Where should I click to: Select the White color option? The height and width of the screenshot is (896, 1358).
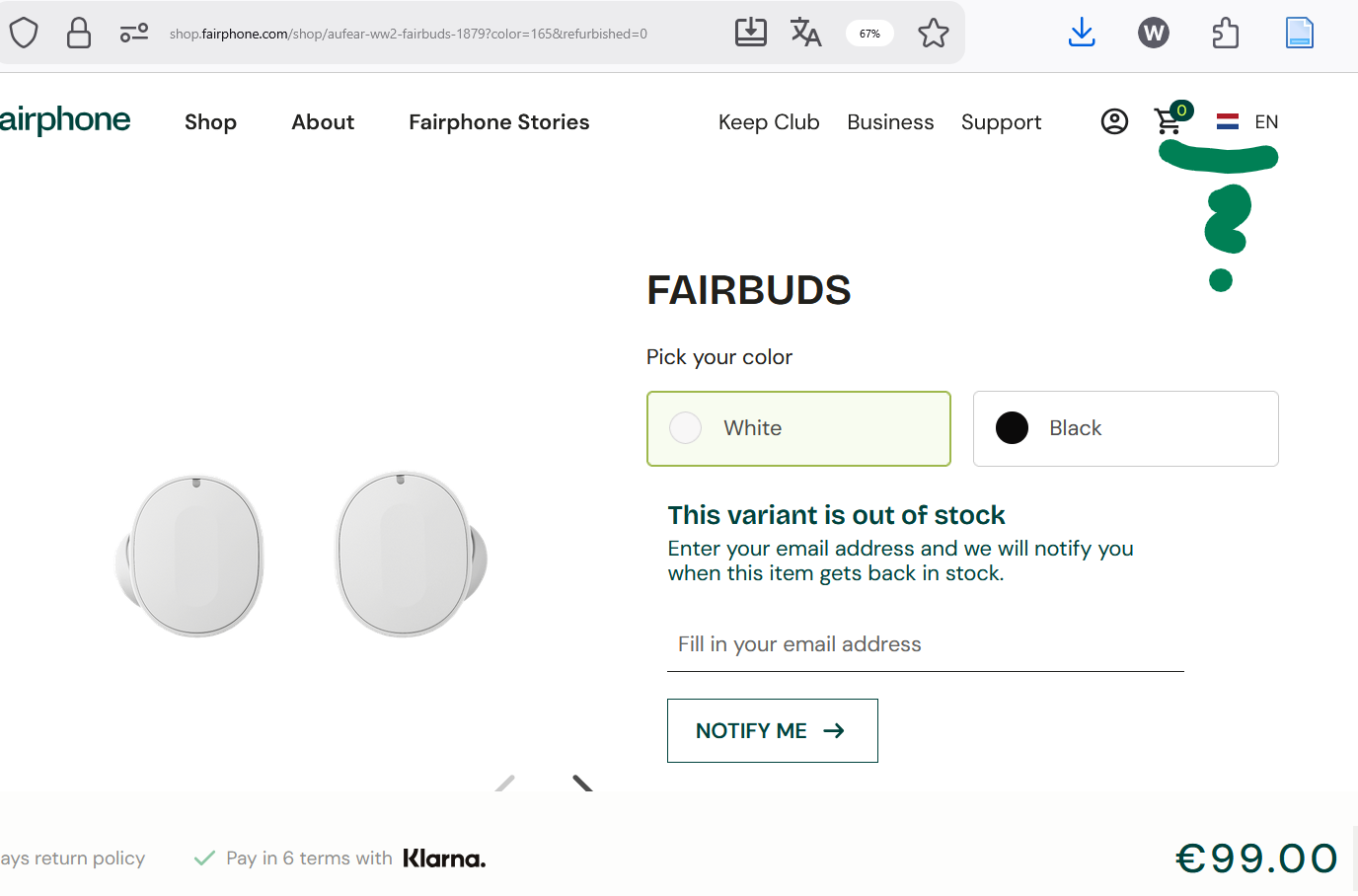pyautogui.click(x=798, y=428)
